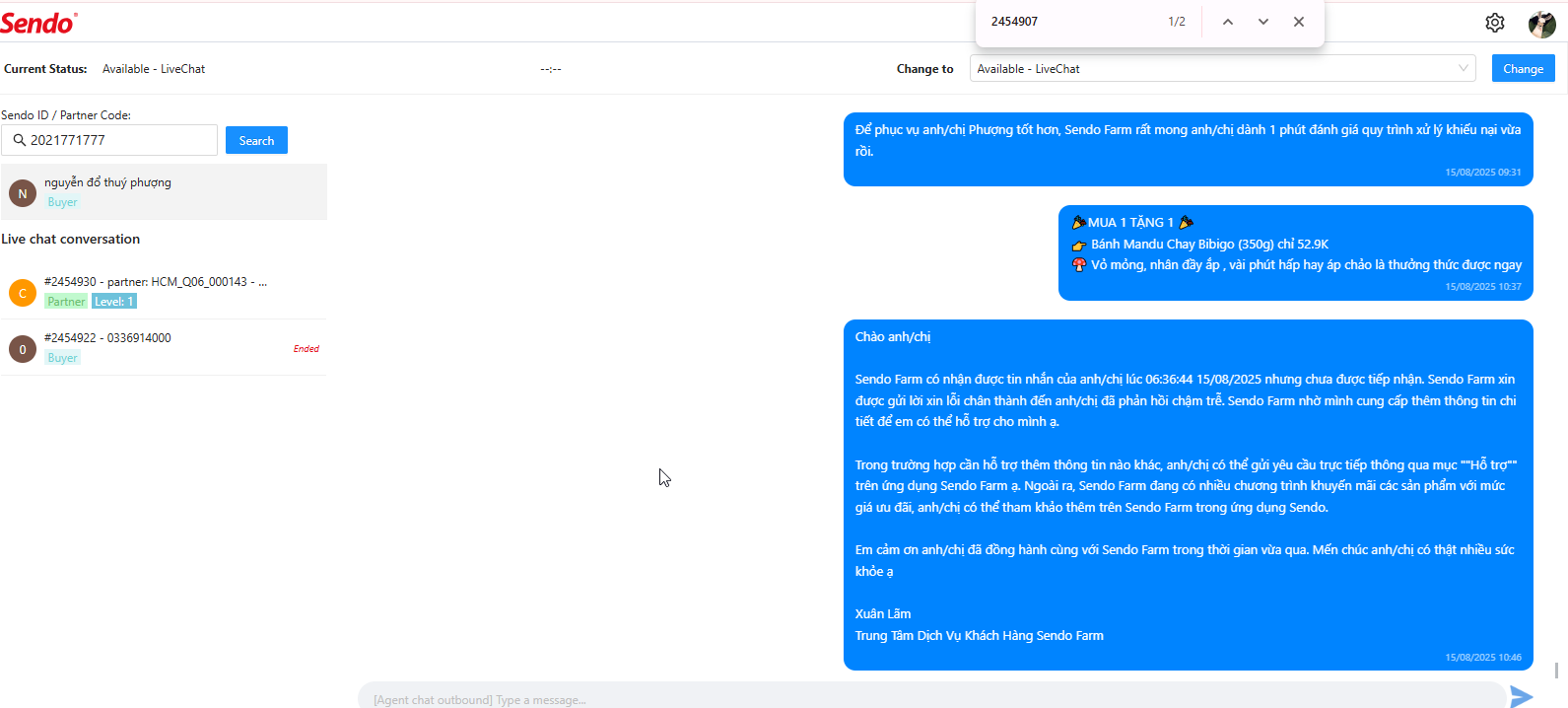Click the Buyer tag under #2454922
This screenshot has height=708, width=1568.
pos(62,358)
